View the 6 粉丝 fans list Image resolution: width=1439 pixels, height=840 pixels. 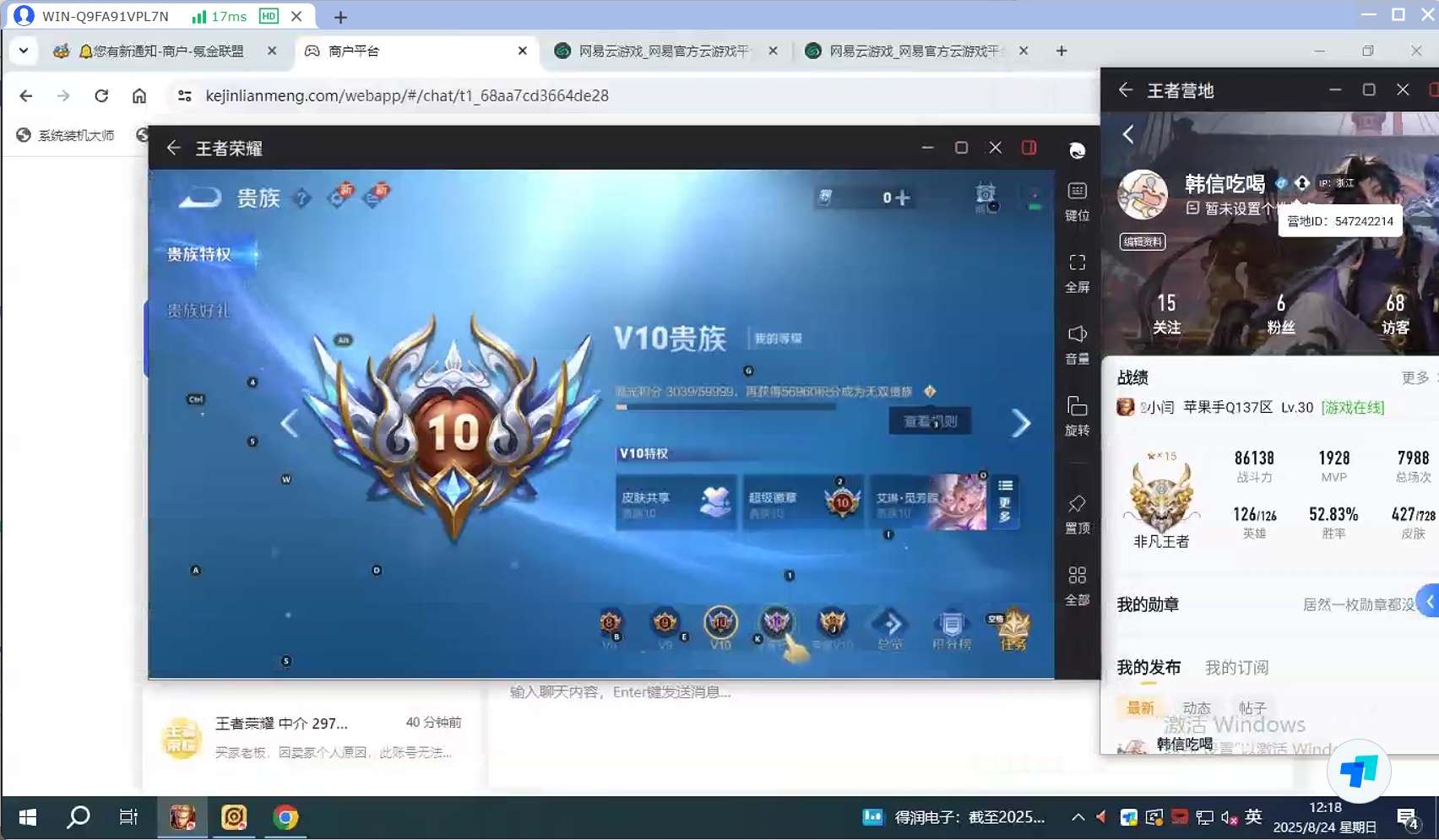1280,313
